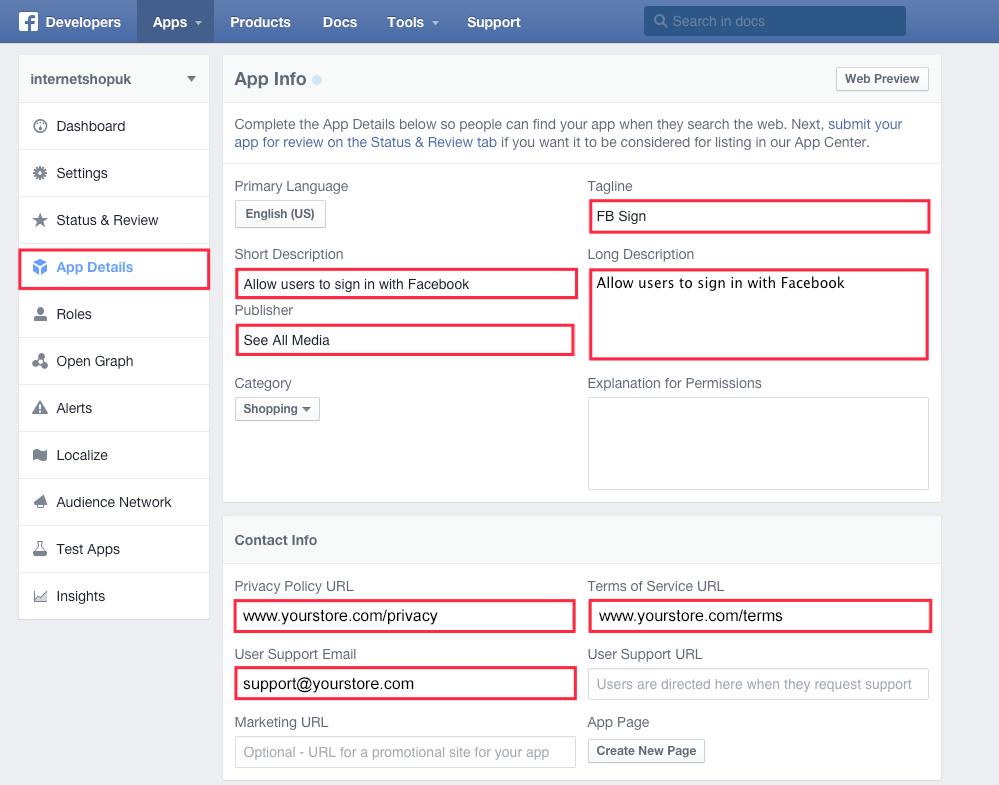This screenshot has height=785, width=999.
Task: Click the Test Apps flask icon
Action: 40,549
